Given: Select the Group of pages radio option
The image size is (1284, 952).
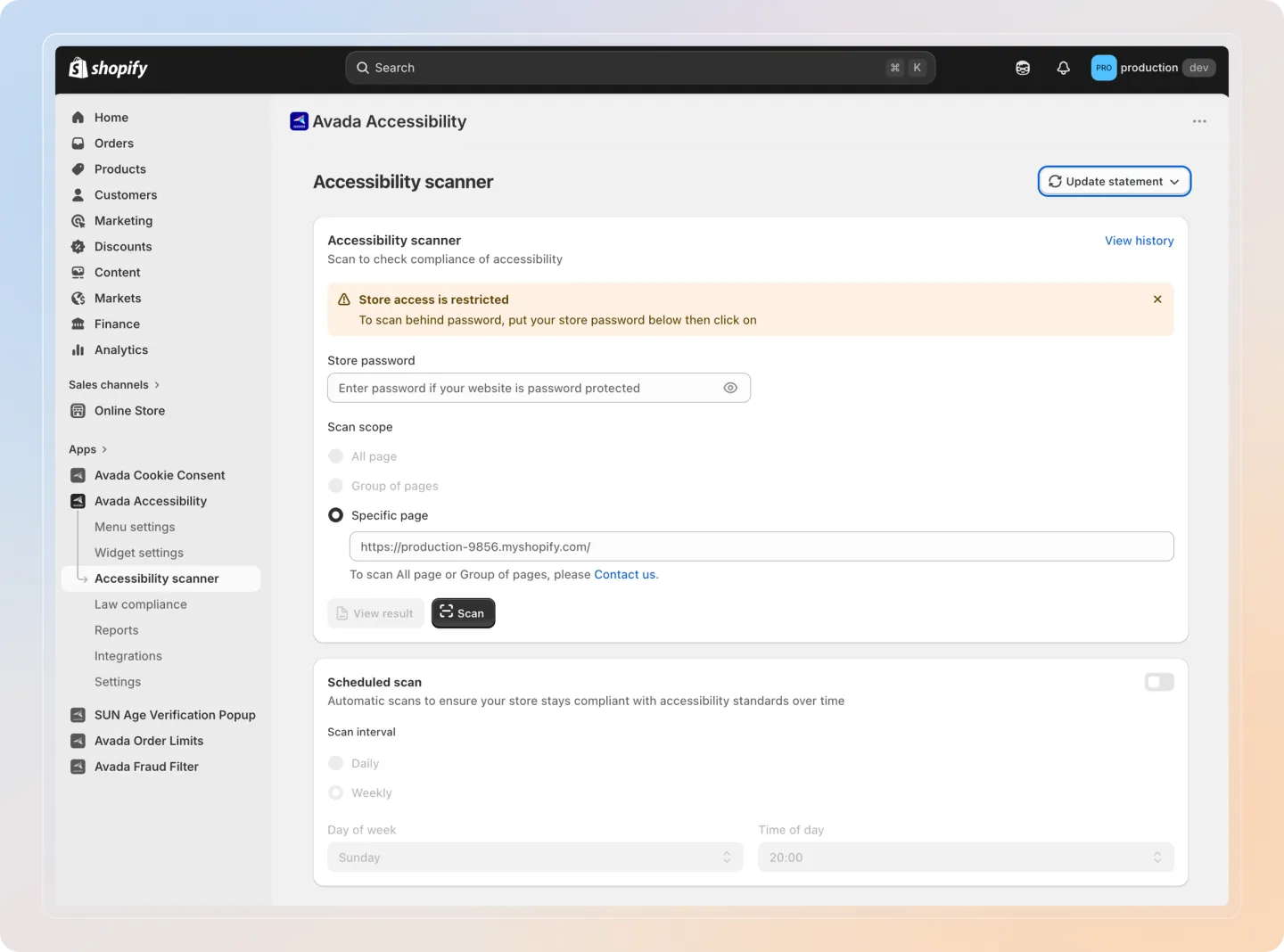Looking at the screenshot, I should tap(335, 486).
